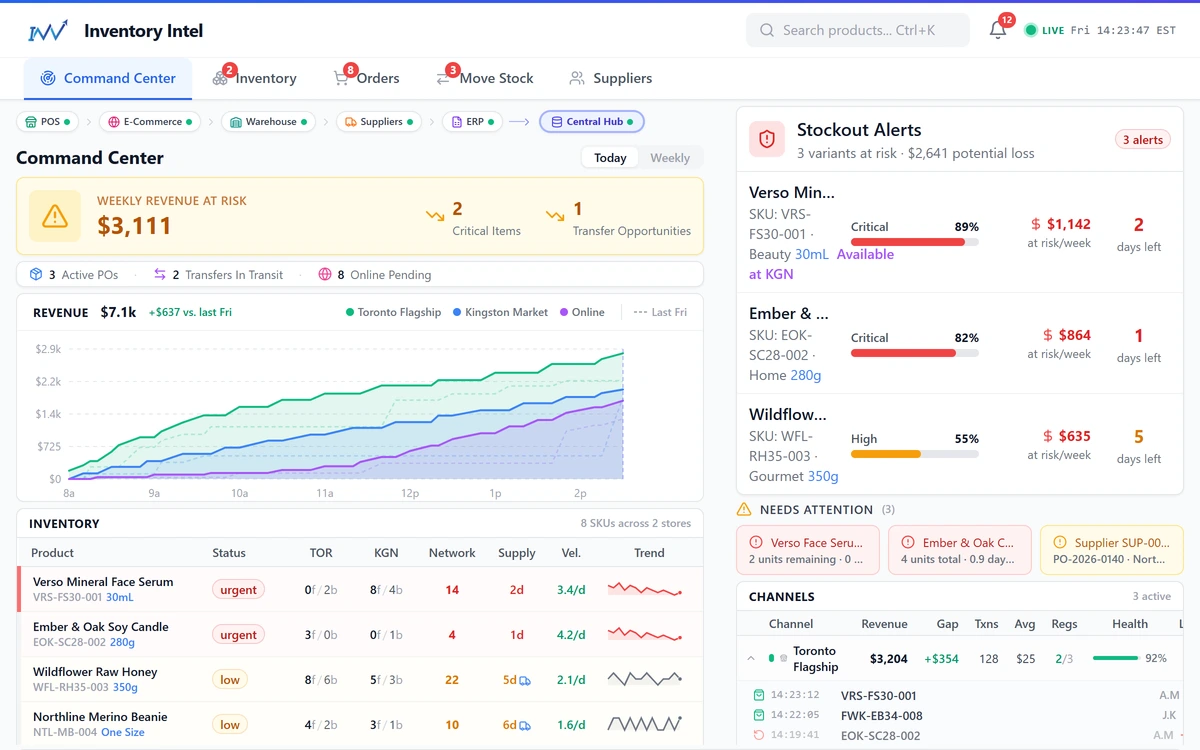The width and height of the screenshot is (1200, 750).
Task: Click the Transfers In Transit arrows icon
Action: pos(160,274)
